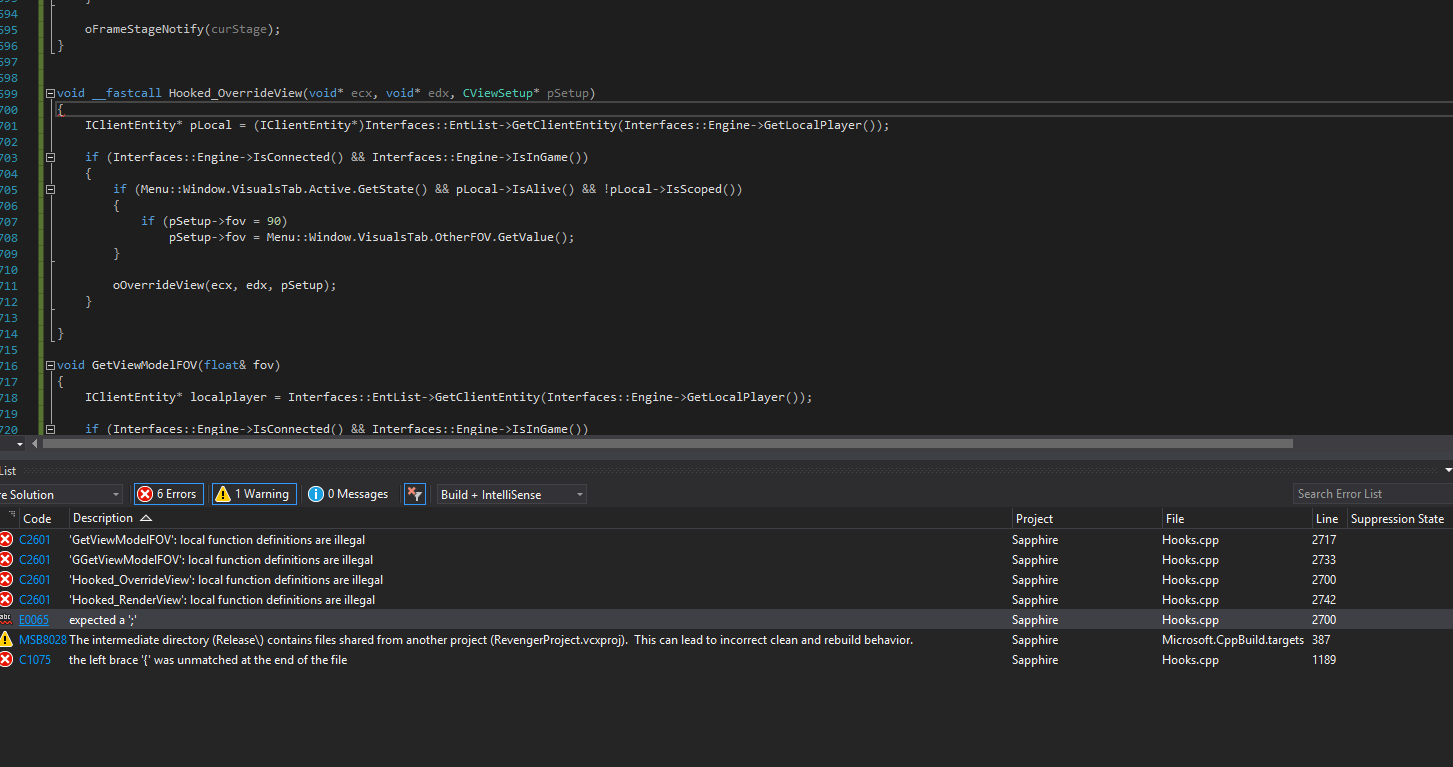Click the CViewSetup* parameter type

click(x=502, y=93)
